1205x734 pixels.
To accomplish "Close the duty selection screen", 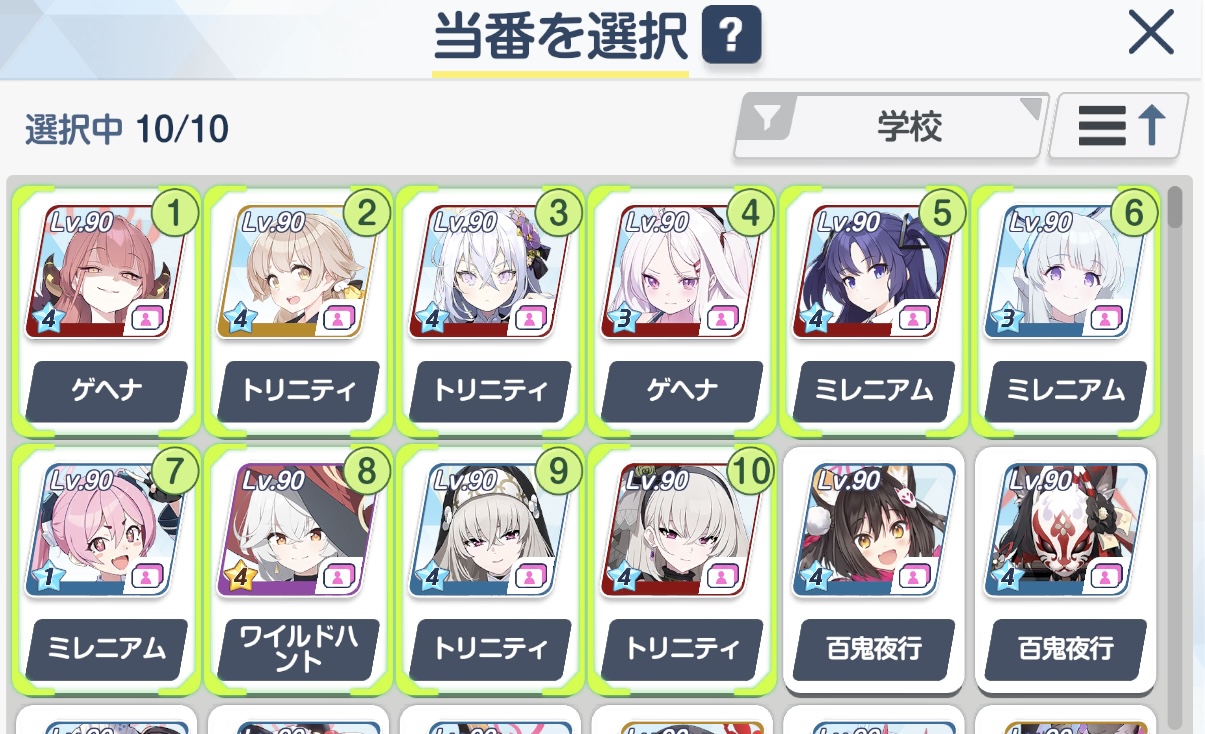I will pyautogui.click(x=1151, y=34).
